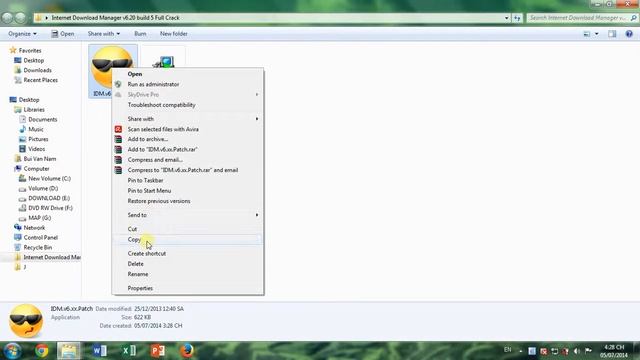This screenshot has width=640, height=360.
Task: Toggle the preview pane icon
Action: pyautogui.click(x=612, y=34)
